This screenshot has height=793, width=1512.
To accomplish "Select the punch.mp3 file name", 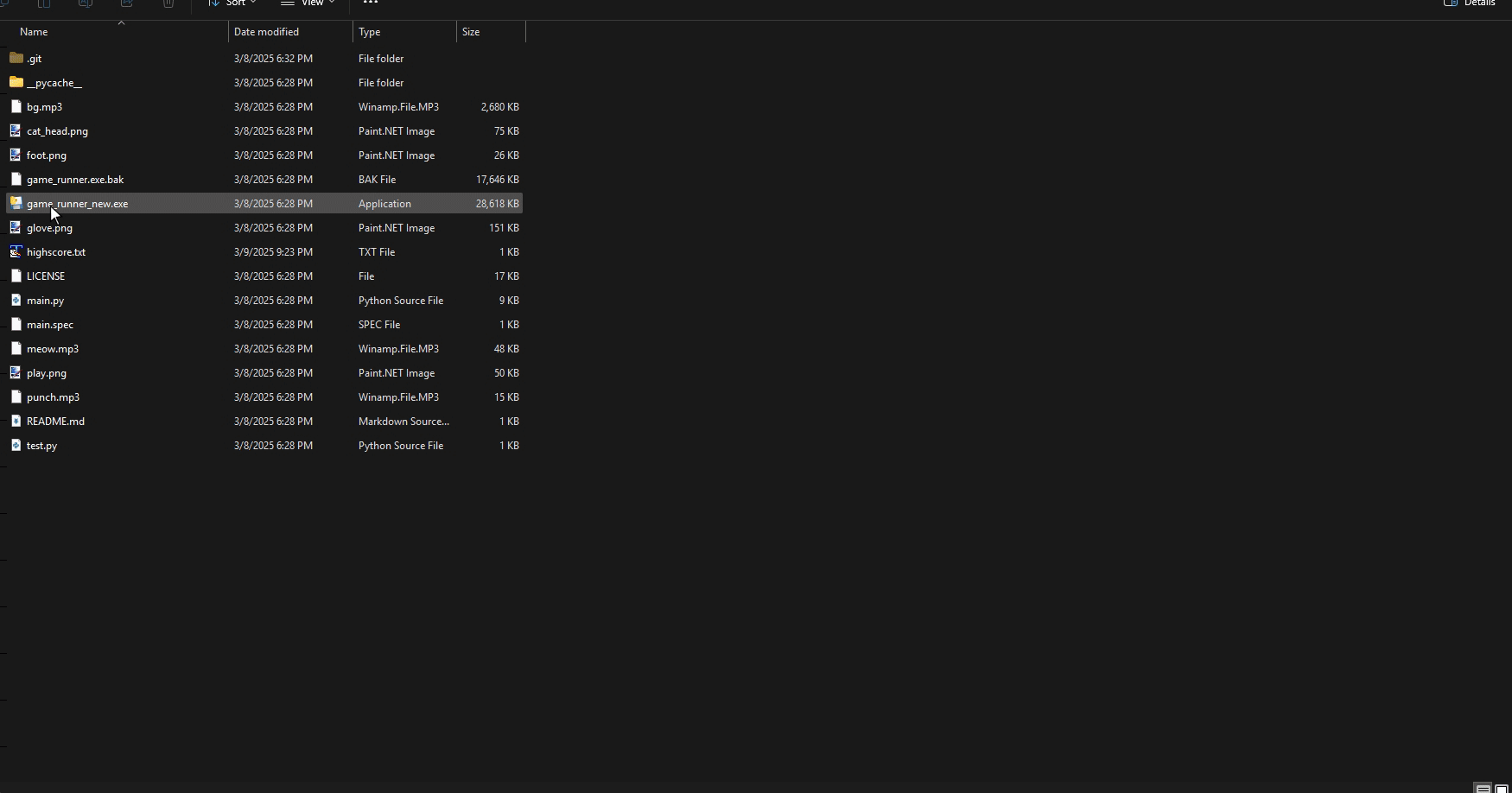I will [x=53, y=397].
